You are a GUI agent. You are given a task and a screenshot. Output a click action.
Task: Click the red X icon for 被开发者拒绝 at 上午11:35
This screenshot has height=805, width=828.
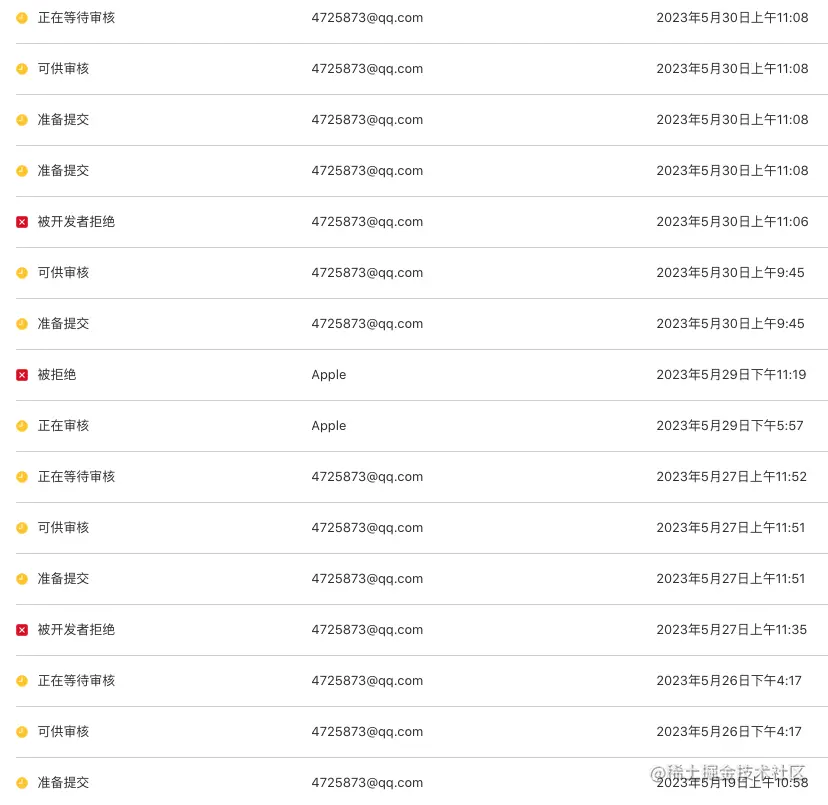point(22,630)
